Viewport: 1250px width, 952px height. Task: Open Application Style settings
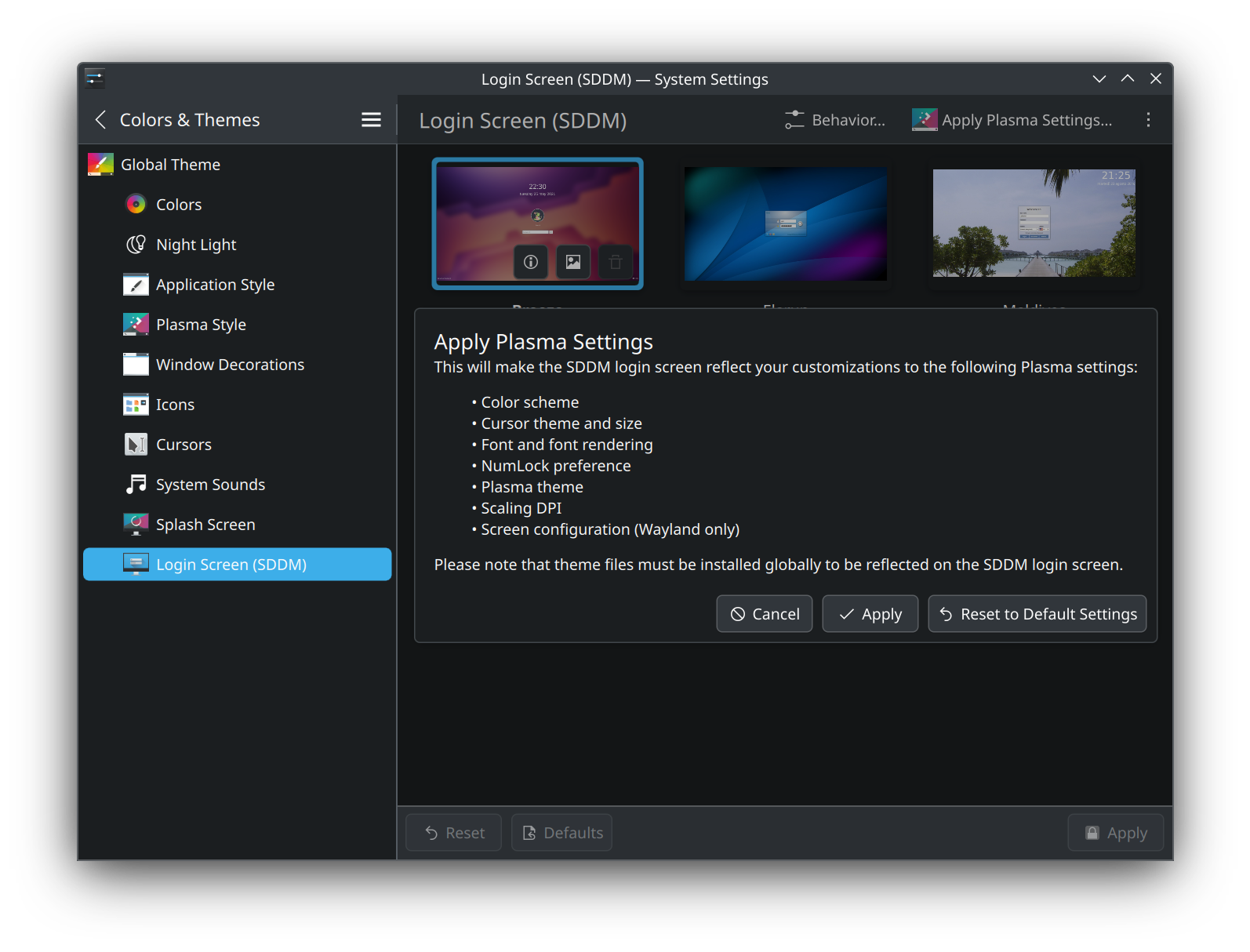[237, 285]
